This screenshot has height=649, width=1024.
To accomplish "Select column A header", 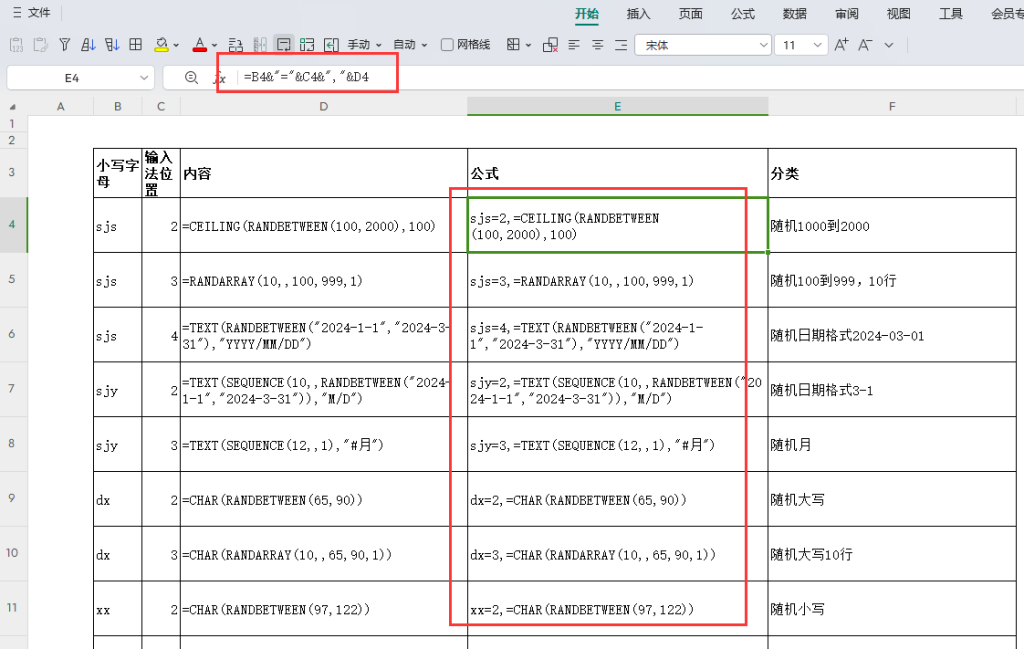I will [61, 106].
